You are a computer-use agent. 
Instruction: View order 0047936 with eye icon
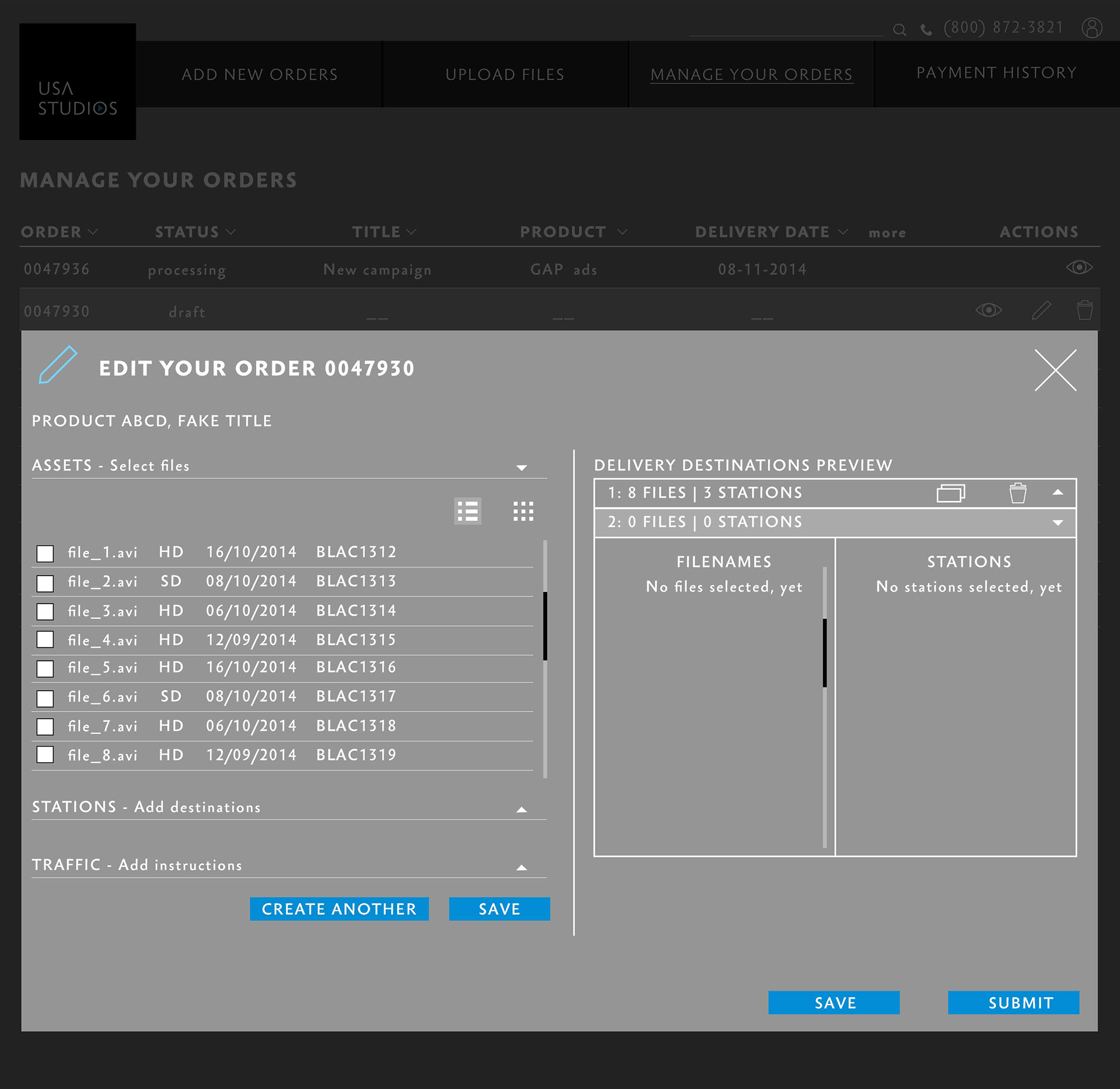1079,268
